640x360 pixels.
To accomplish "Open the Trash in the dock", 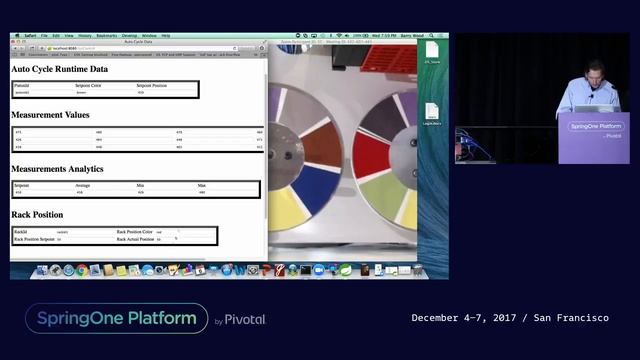I will click(x=418, y=270).
